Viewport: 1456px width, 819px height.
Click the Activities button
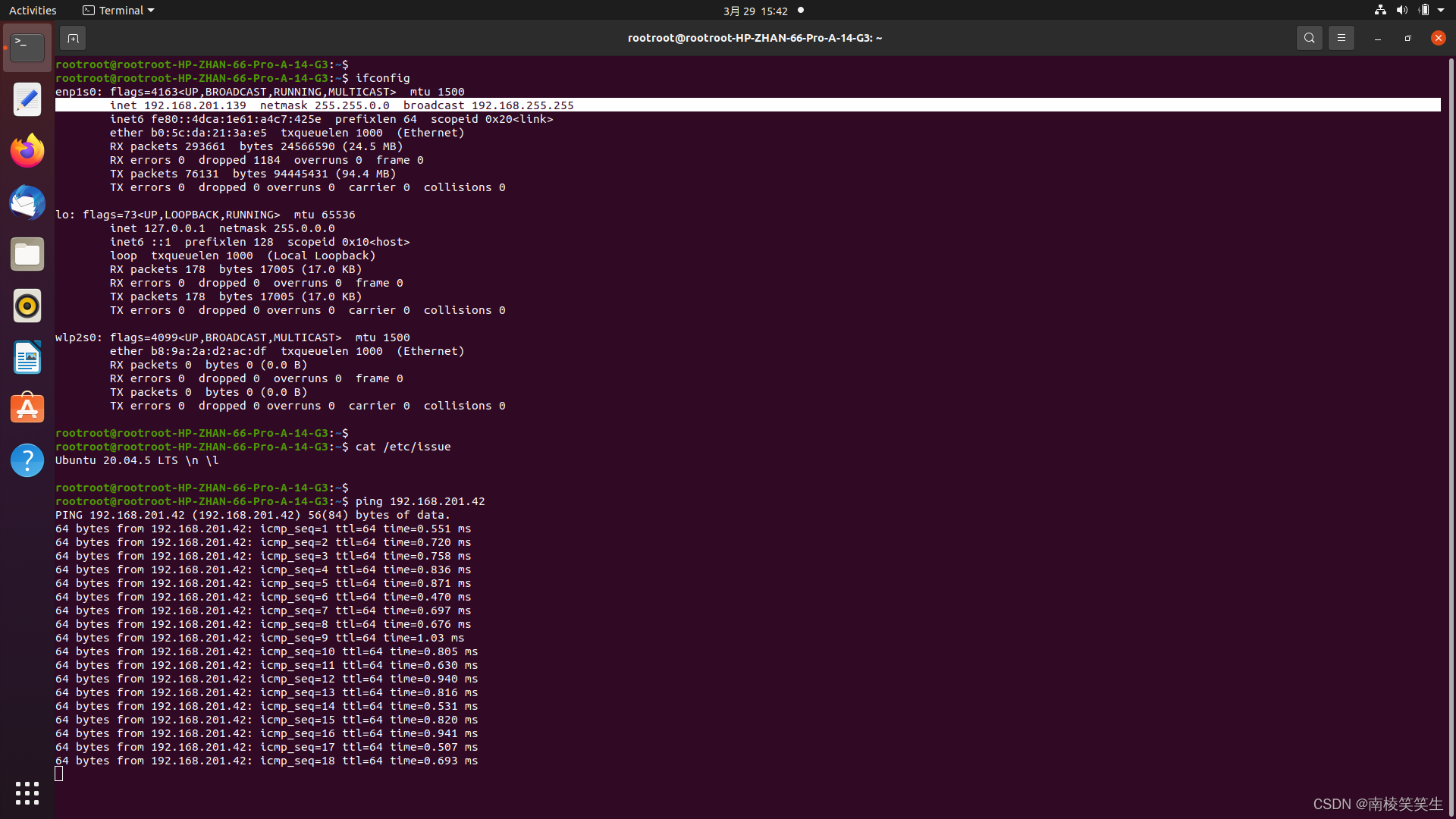point(33,11)
